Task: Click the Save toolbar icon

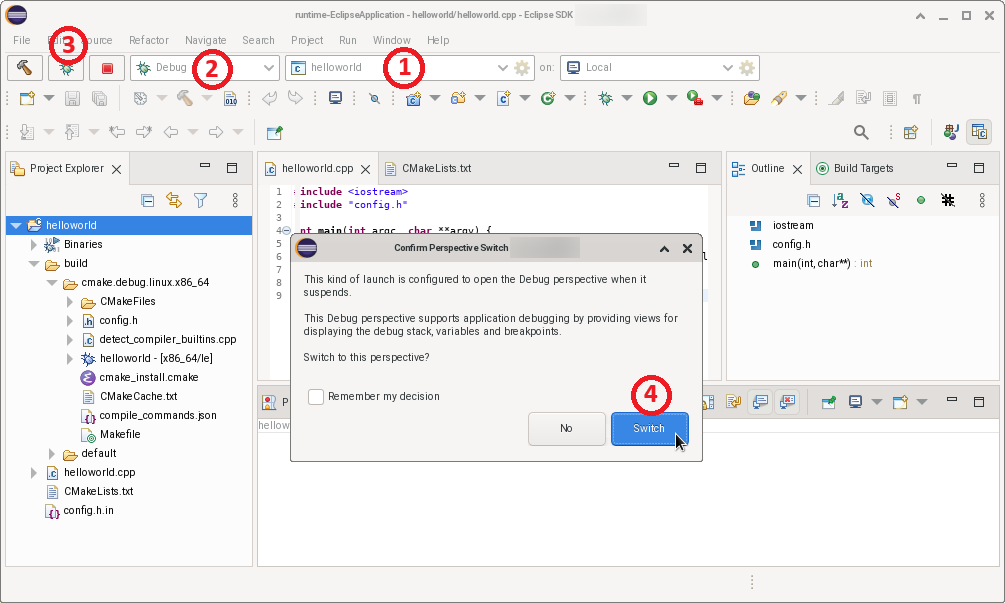Action: 72,98
